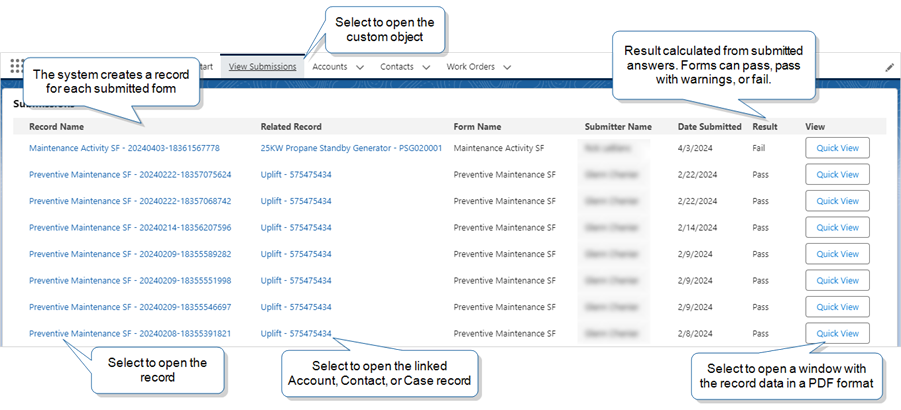Click Quick View for the 2/8/2024 submission
The image size is (901, 410).
(x=837, y=333)
